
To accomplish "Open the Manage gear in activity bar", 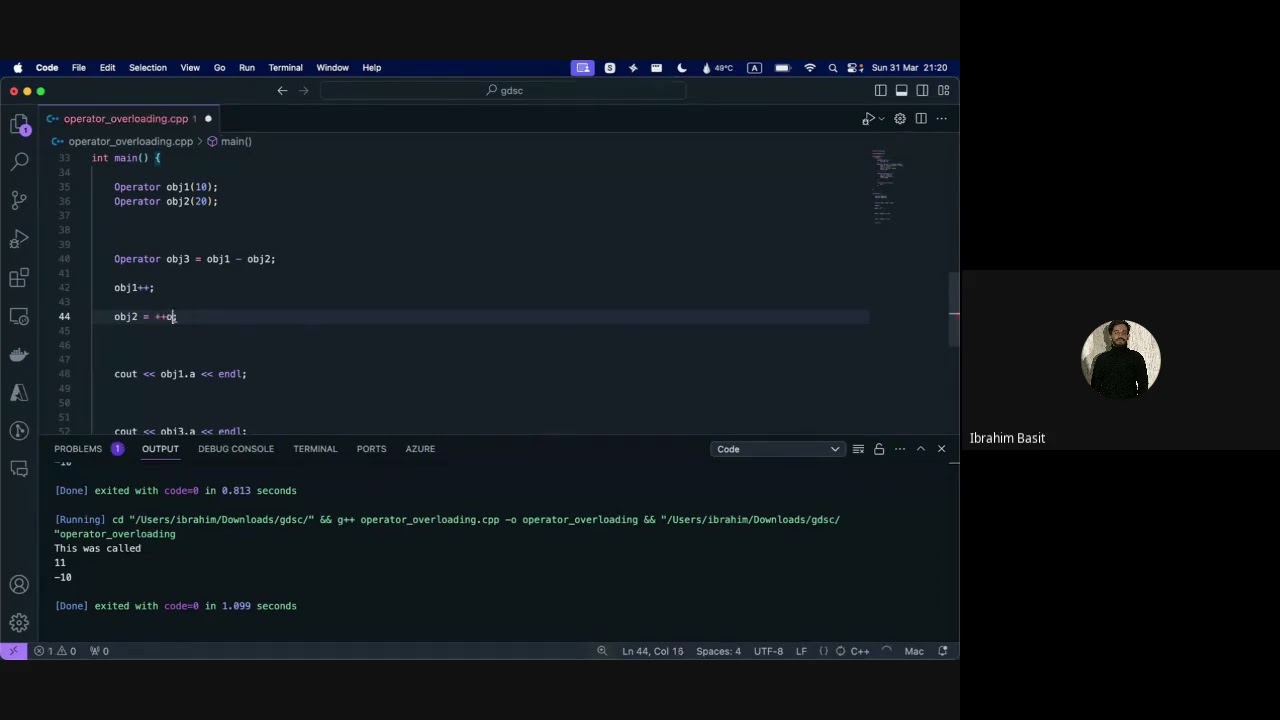I will pyautogui.click(x=19, y=623).
